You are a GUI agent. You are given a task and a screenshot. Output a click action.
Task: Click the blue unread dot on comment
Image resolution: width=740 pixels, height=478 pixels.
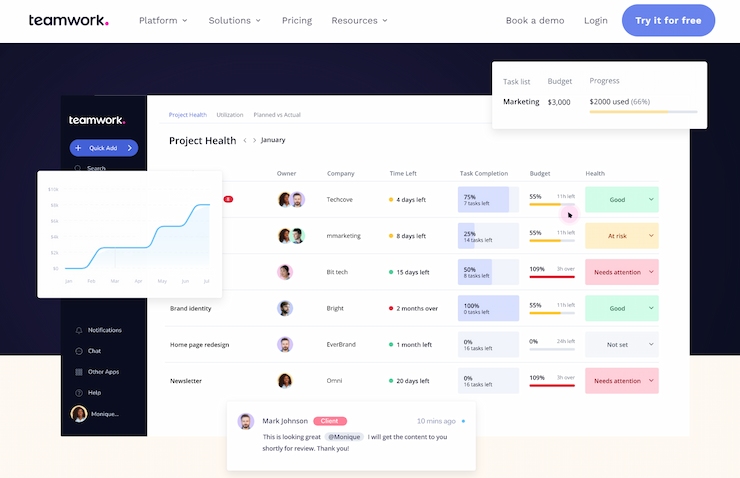[463, 421]
